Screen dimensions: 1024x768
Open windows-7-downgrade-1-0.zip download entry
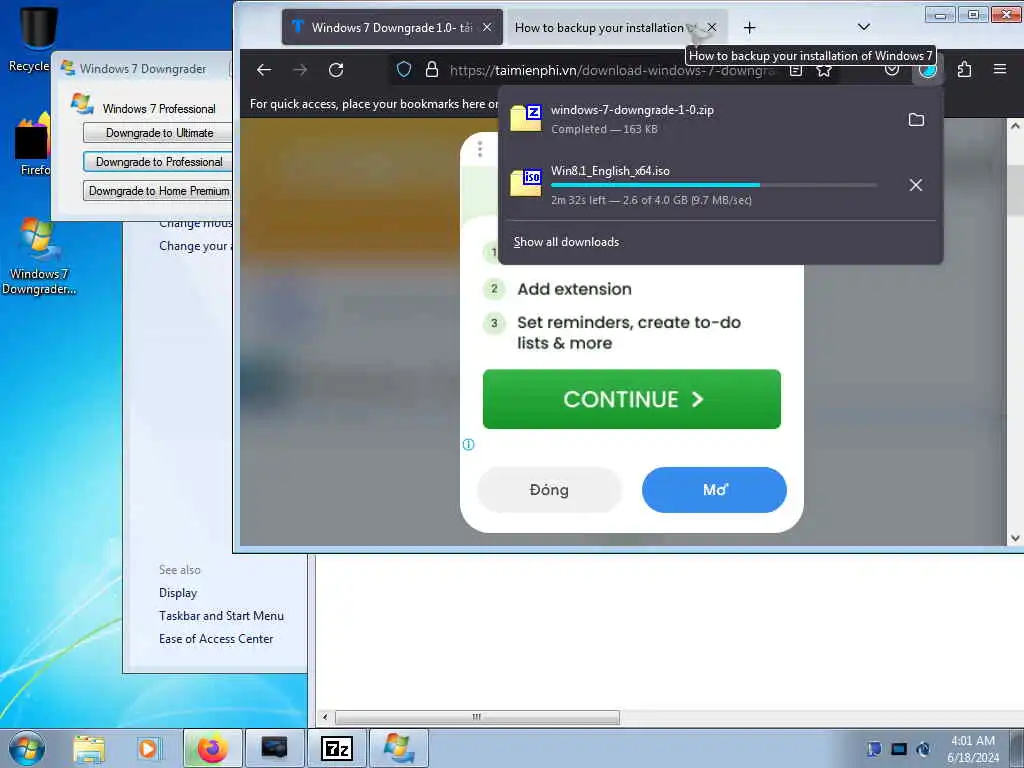(701, 119)
